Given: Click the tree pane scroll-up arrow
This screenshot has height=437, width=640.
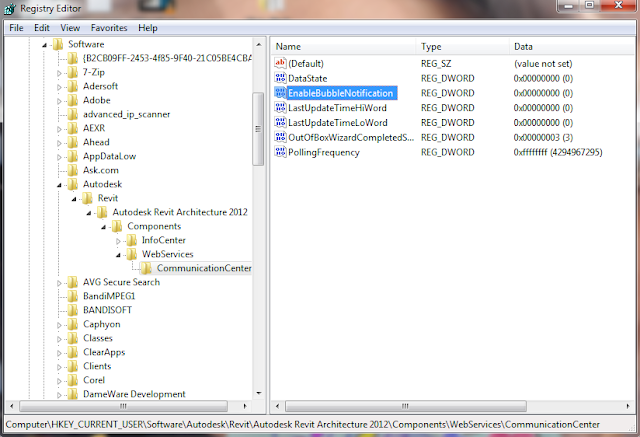Looking at the screenshot, I should 258,44.
